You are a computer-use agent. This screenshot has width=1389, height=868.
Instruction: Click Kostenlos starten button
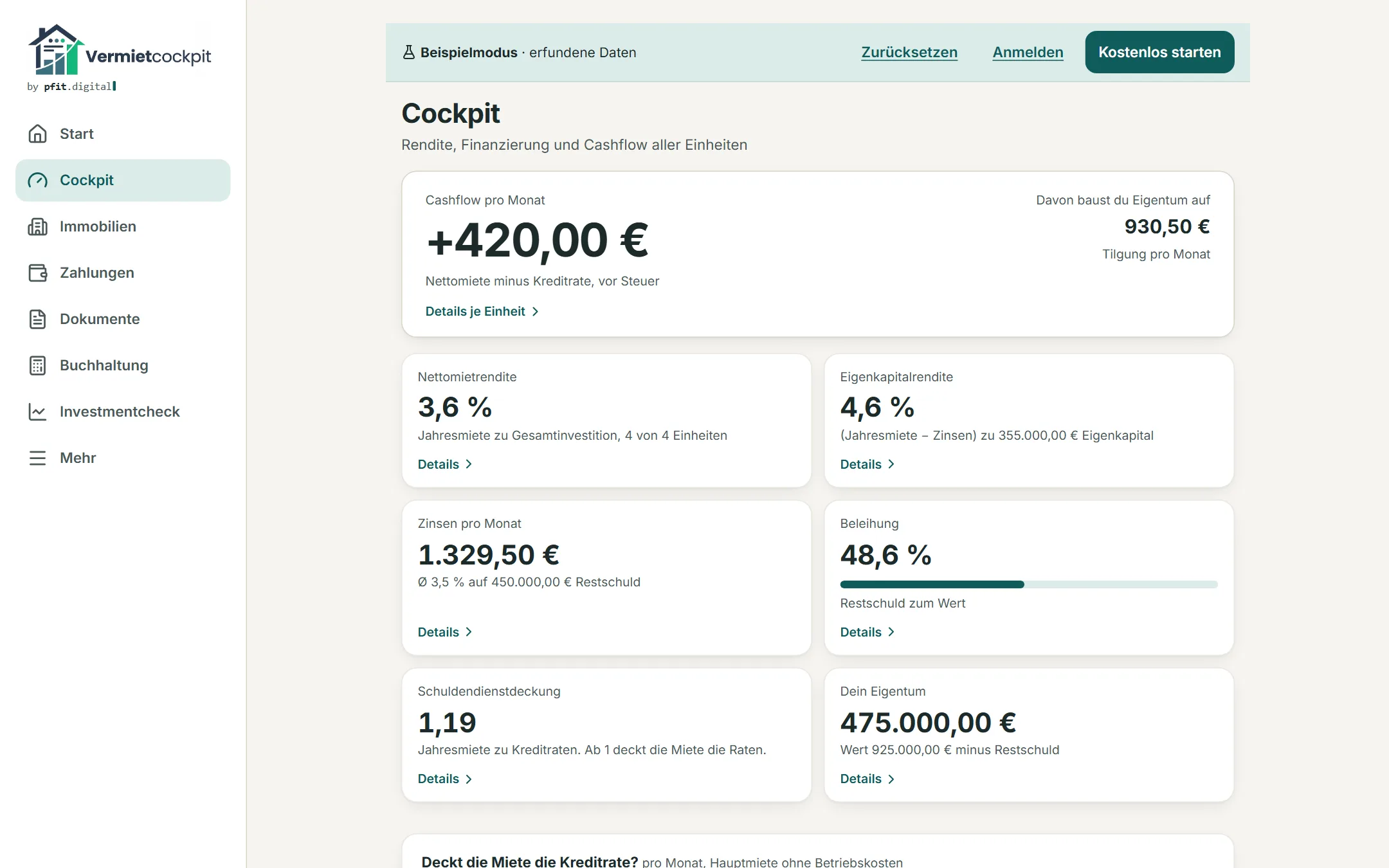pyautogui.click(x=1159, y=52)
